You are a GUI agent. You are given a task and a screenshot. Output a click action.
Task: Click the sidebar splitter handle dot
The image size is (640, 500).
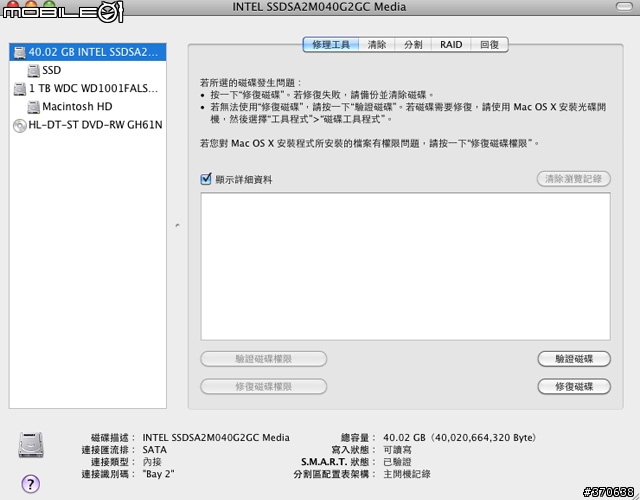[177, 225]
